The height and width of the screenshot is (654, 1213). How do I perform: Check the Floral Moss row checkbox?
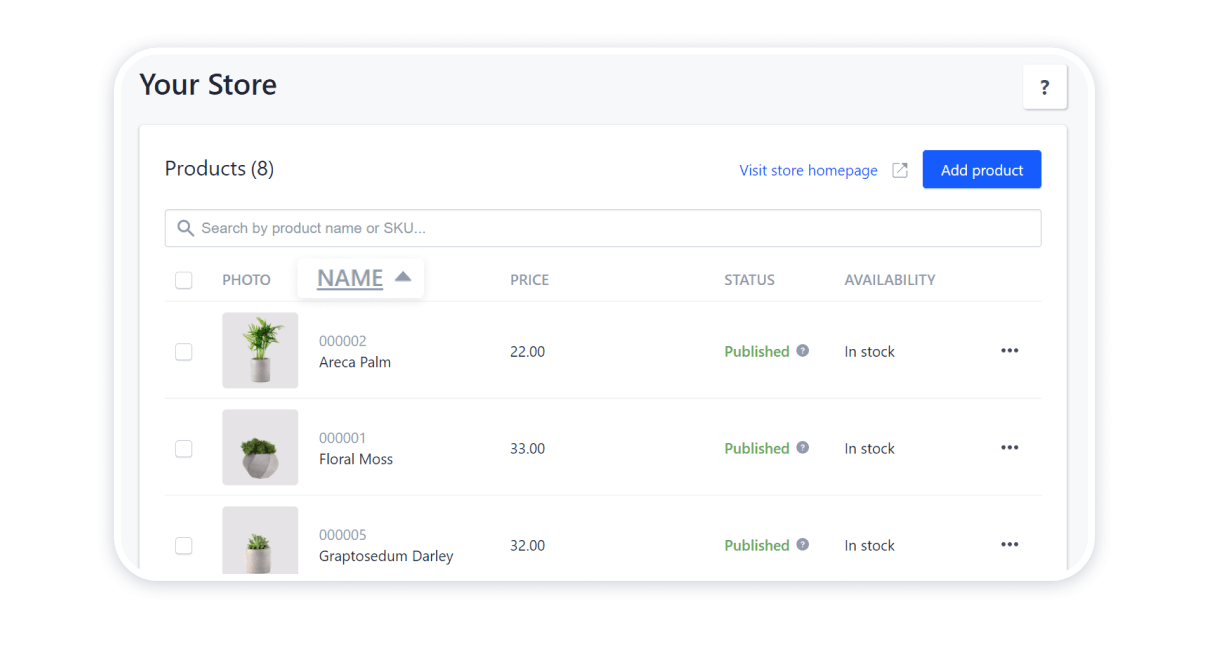point(184,448)
